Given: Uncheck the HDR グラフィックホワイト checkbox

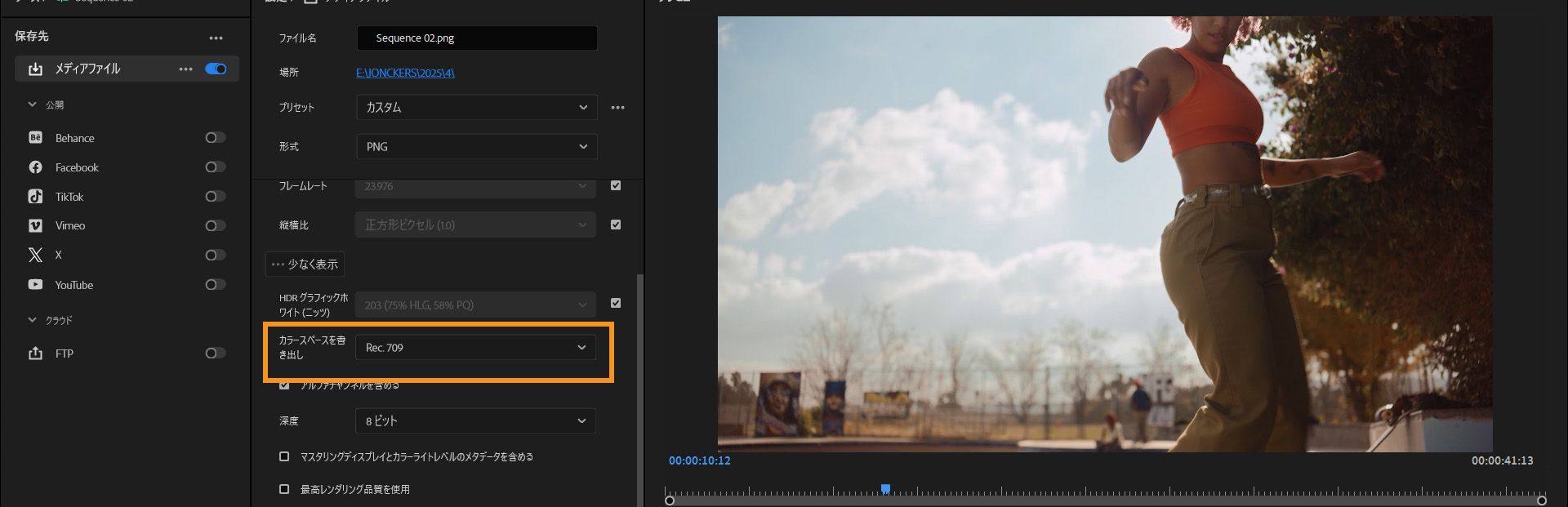Looking at the screenshot, I should (x=616, y=303).
